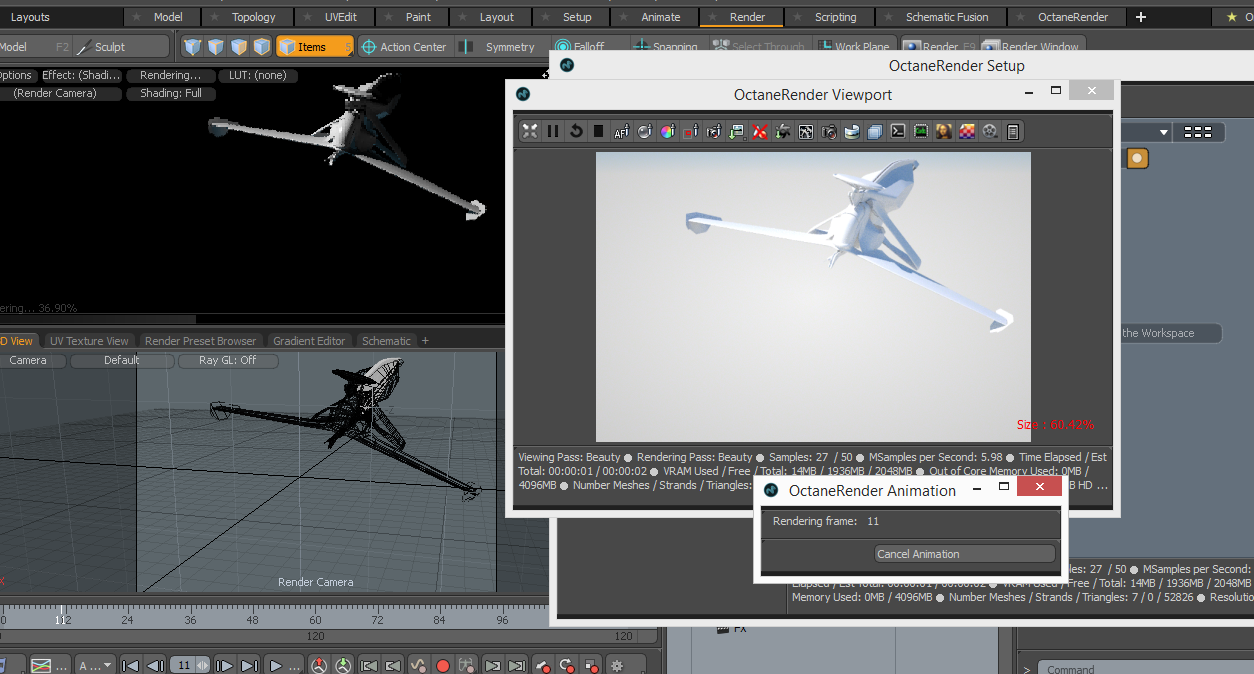1254x674 pixels.
Task: Step to the next frame
Action: (x=224, y=665)
